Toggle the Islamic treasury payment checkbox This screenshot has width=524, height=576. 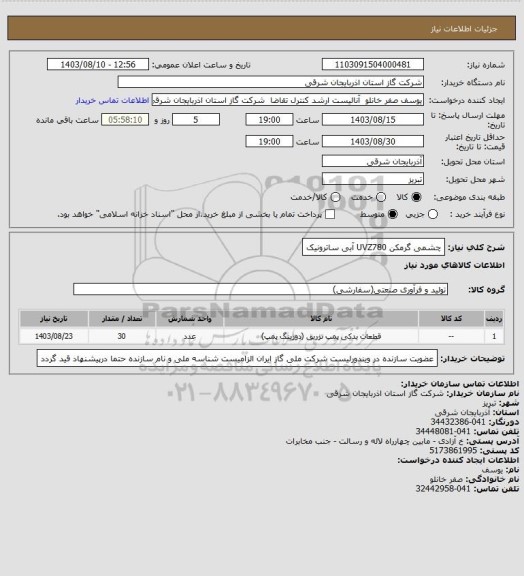pos(330,214)
